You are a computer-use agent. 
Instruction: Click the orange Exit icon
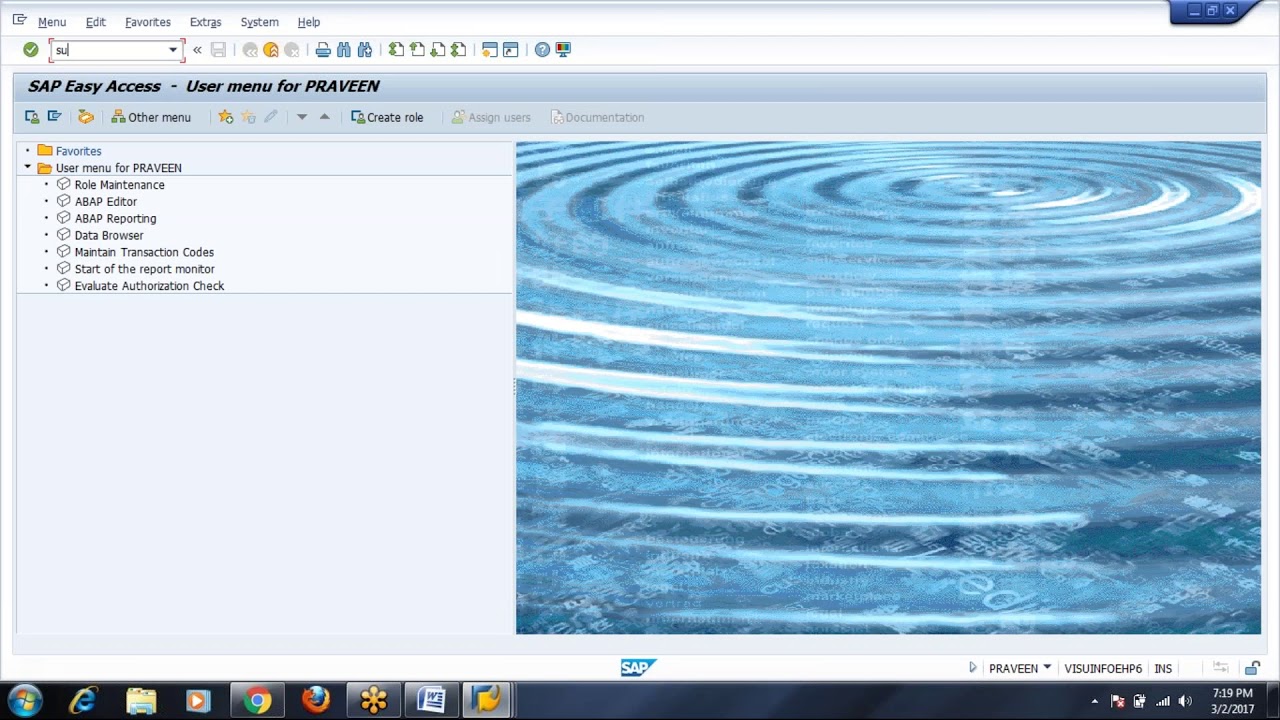(x=271, y=50)
